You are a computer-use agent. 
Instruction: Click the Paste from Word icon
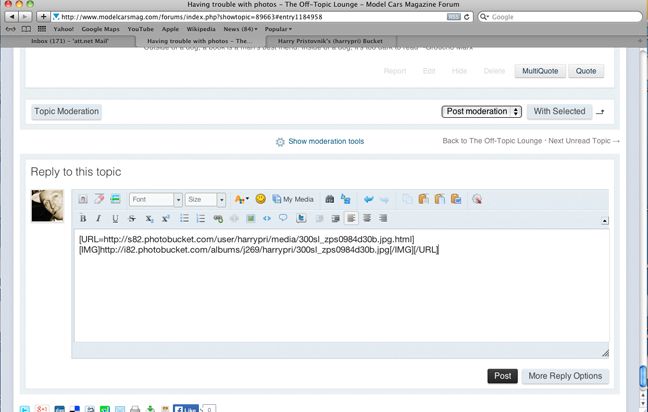[x=456, y=199]
